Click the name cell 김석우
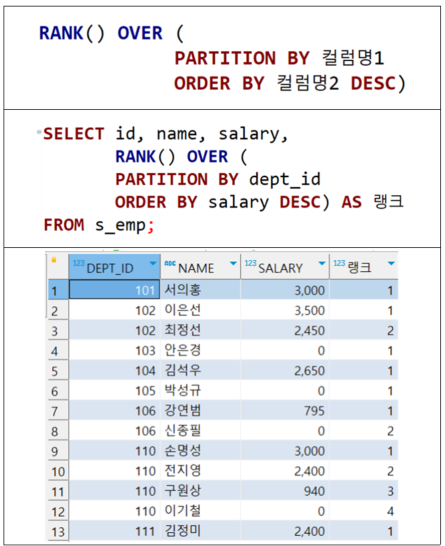 (200, 370)
